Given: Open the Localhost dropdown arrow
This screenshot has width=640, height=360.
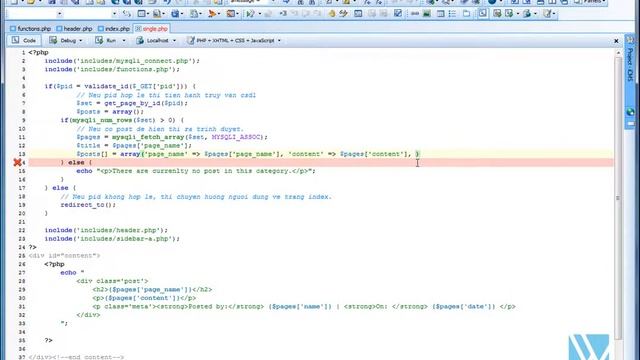Looking at the screenshot, I should 174,41.
